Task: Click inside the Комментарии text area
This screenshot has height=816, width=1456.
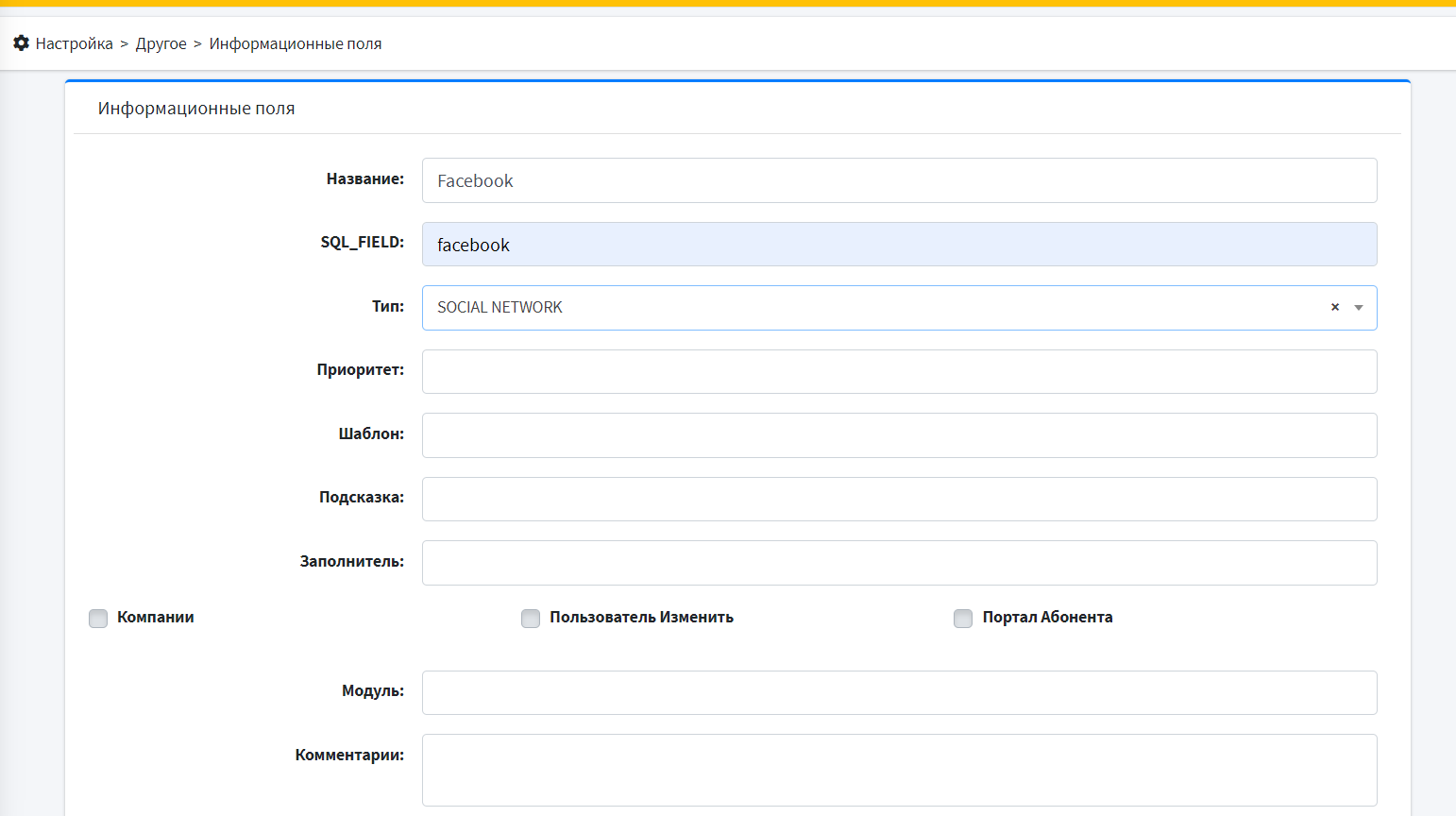Action: [899, 770]
